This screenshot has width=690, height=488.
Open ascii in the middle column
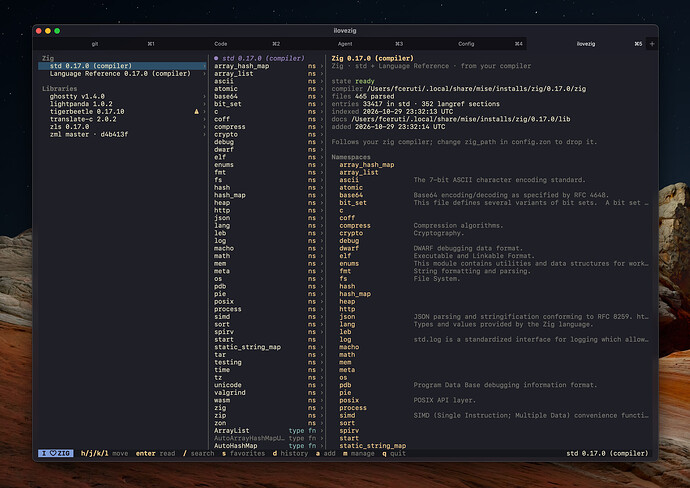click(224, 81)
